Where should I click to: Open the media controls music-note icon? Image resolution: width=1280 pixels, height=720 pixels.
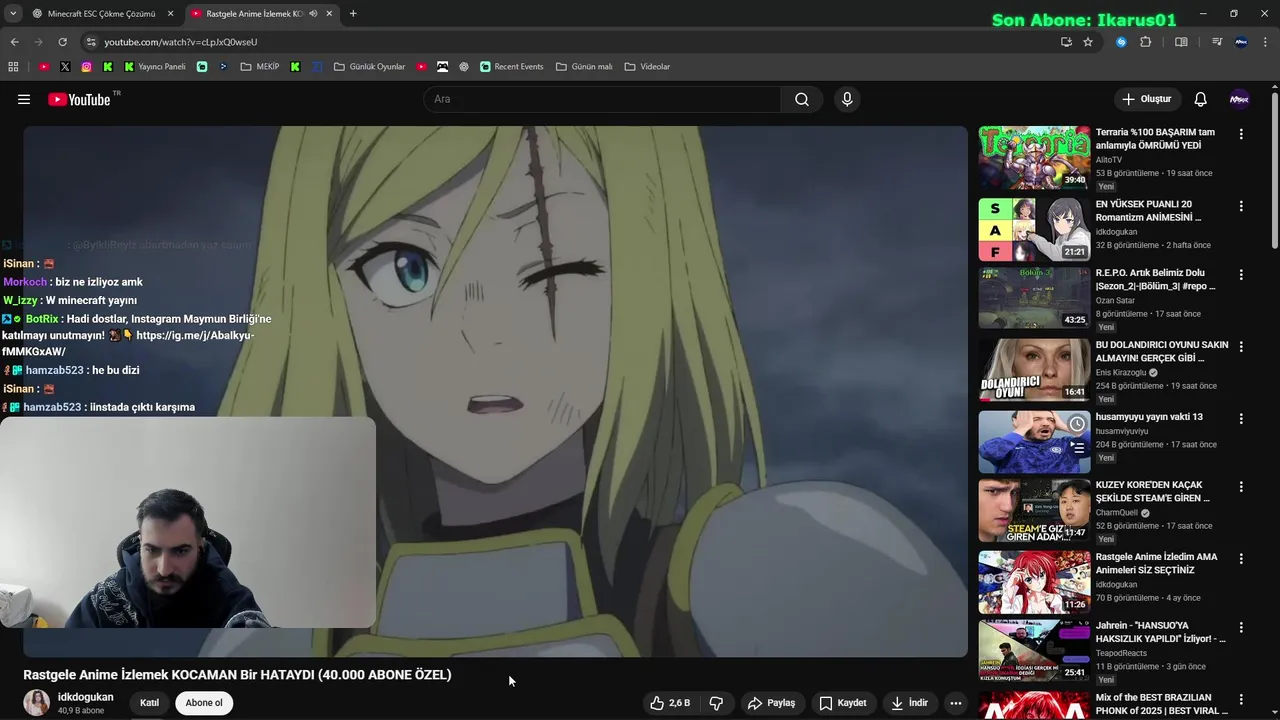pos(1217,42)
